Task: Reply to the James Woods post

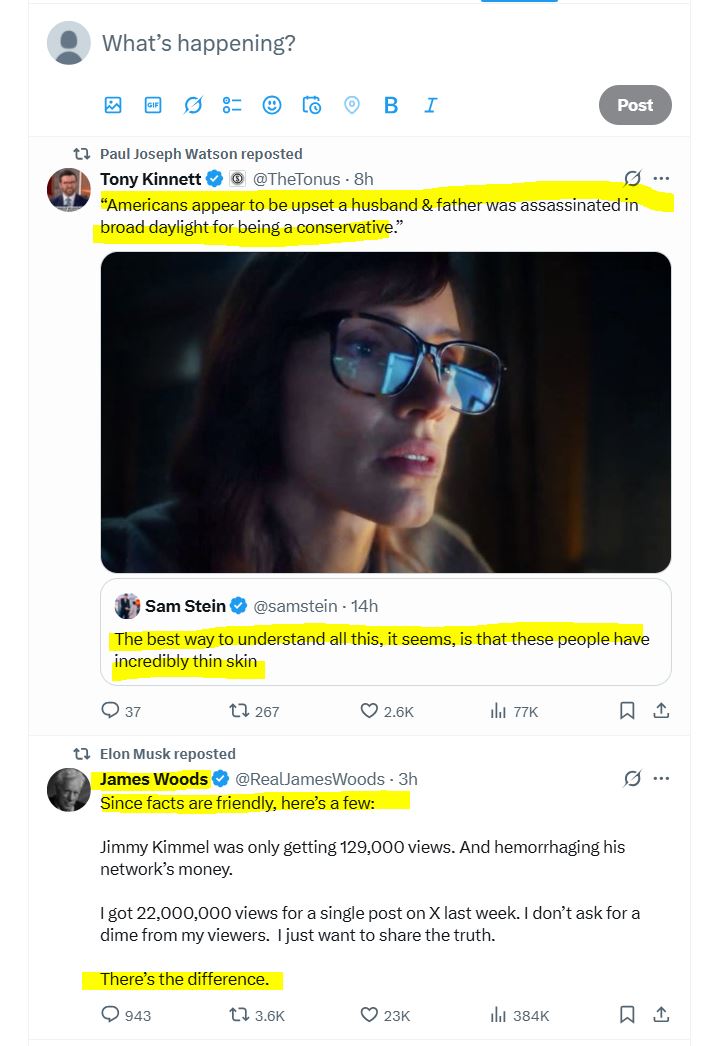Action: (111, 1015)
